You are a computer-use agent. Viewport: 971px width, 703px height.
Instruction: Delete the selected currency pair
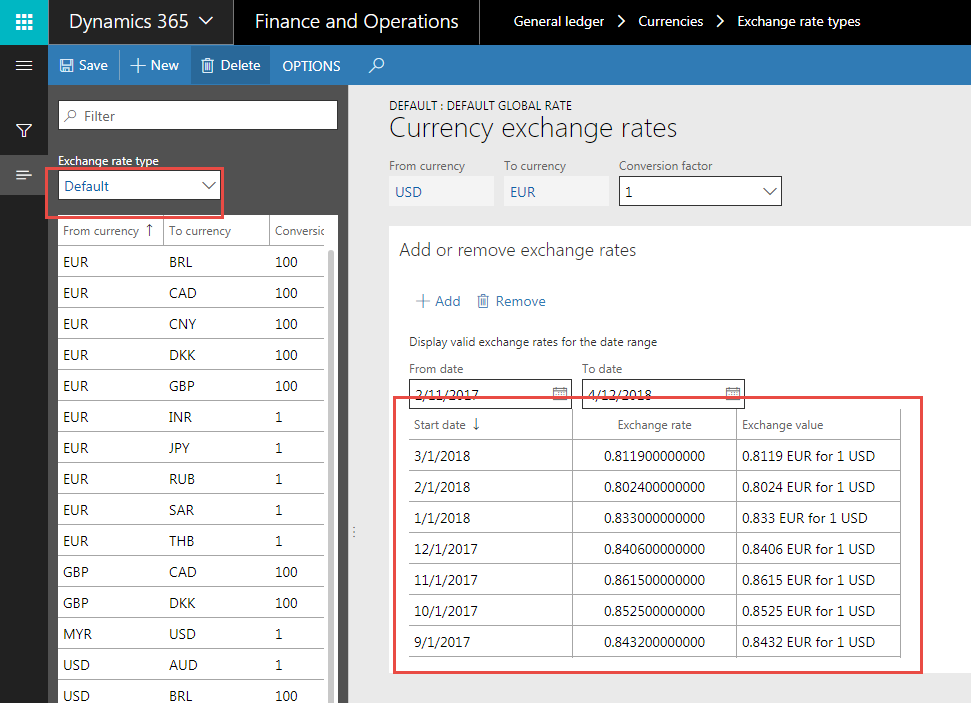(230, 66)
